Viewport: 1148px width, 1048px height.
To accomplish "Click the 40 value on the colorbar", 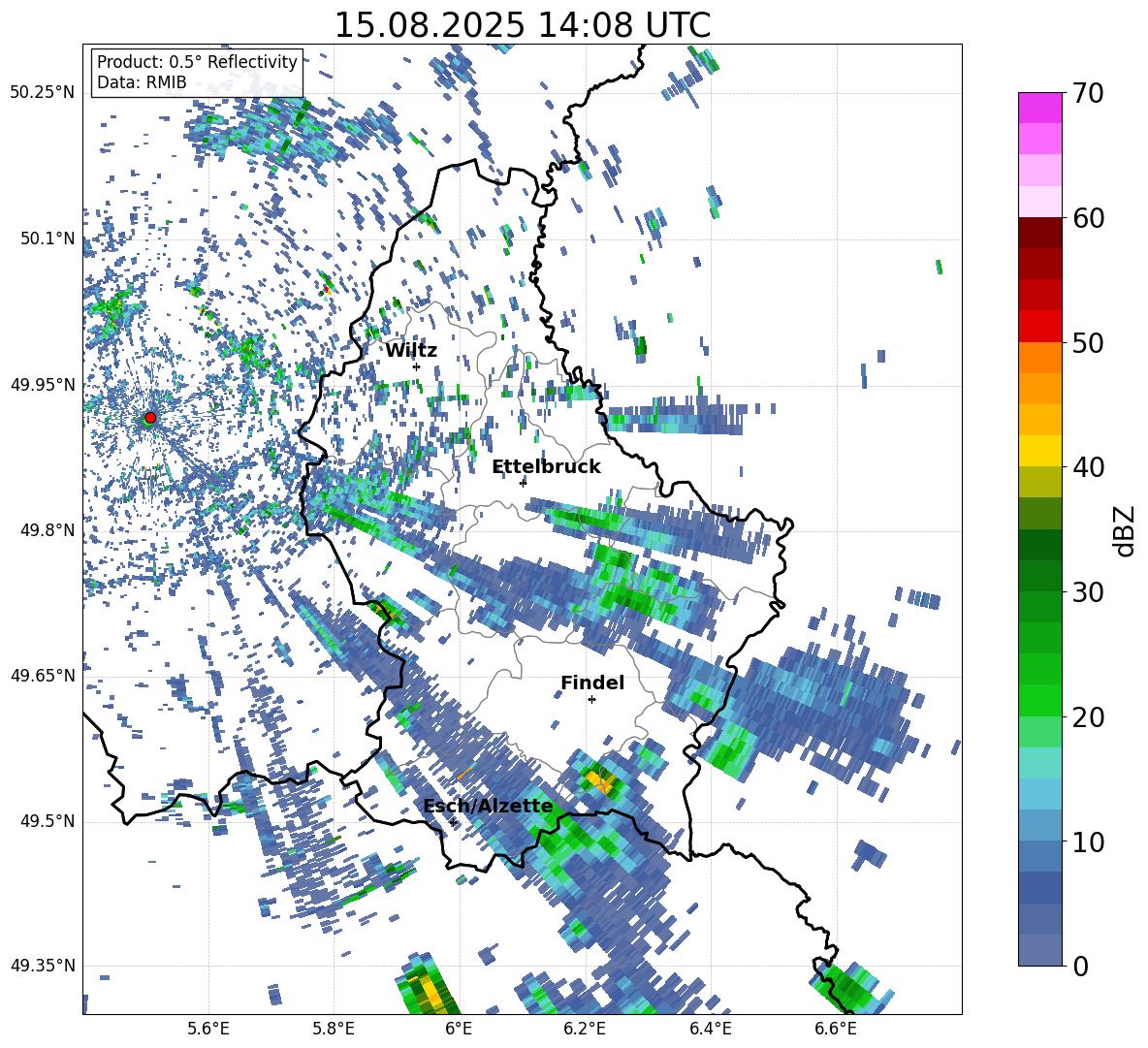I will point(1088,467).
